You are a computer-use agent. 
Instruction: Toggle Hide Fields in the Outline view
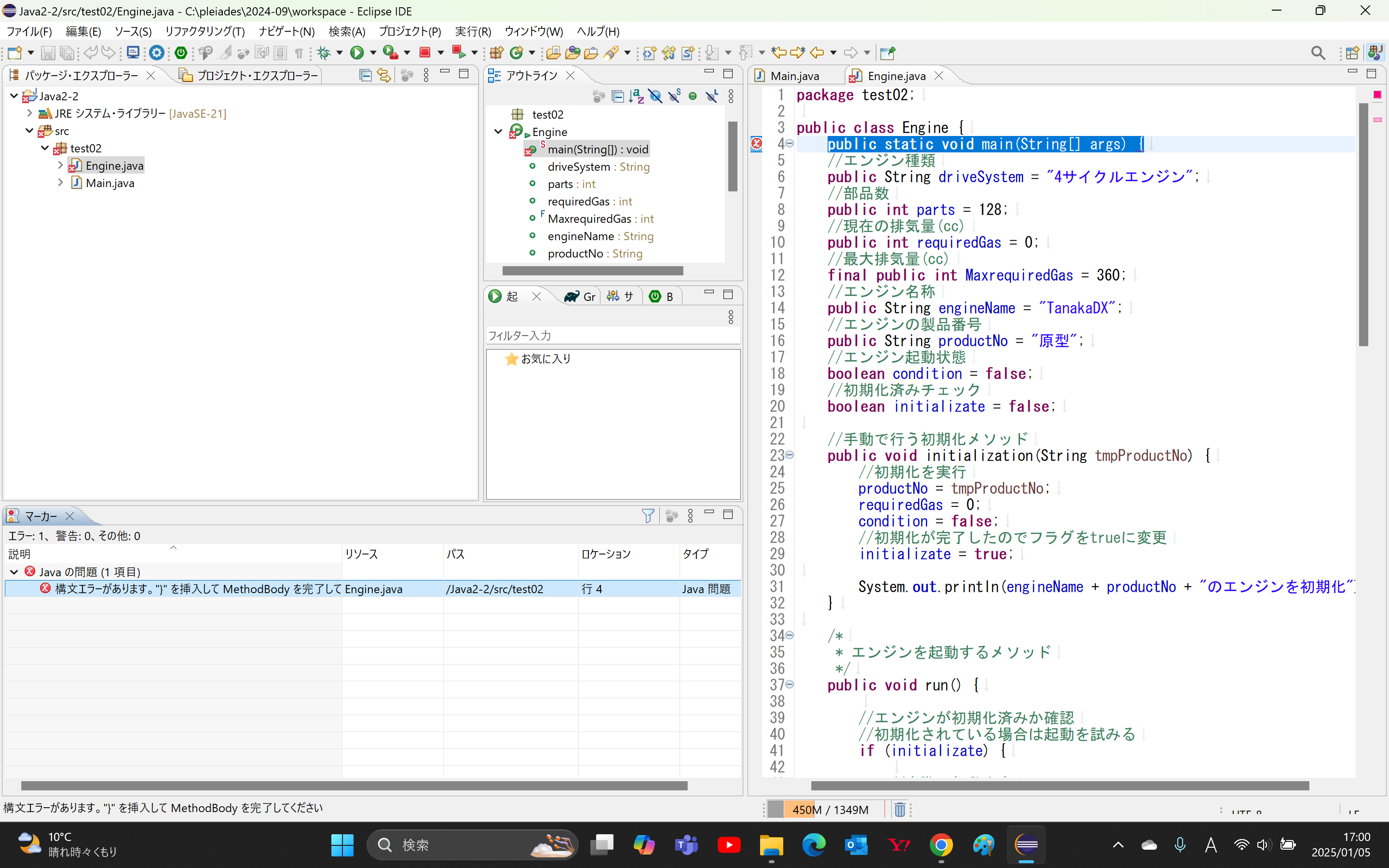point(656,96)
